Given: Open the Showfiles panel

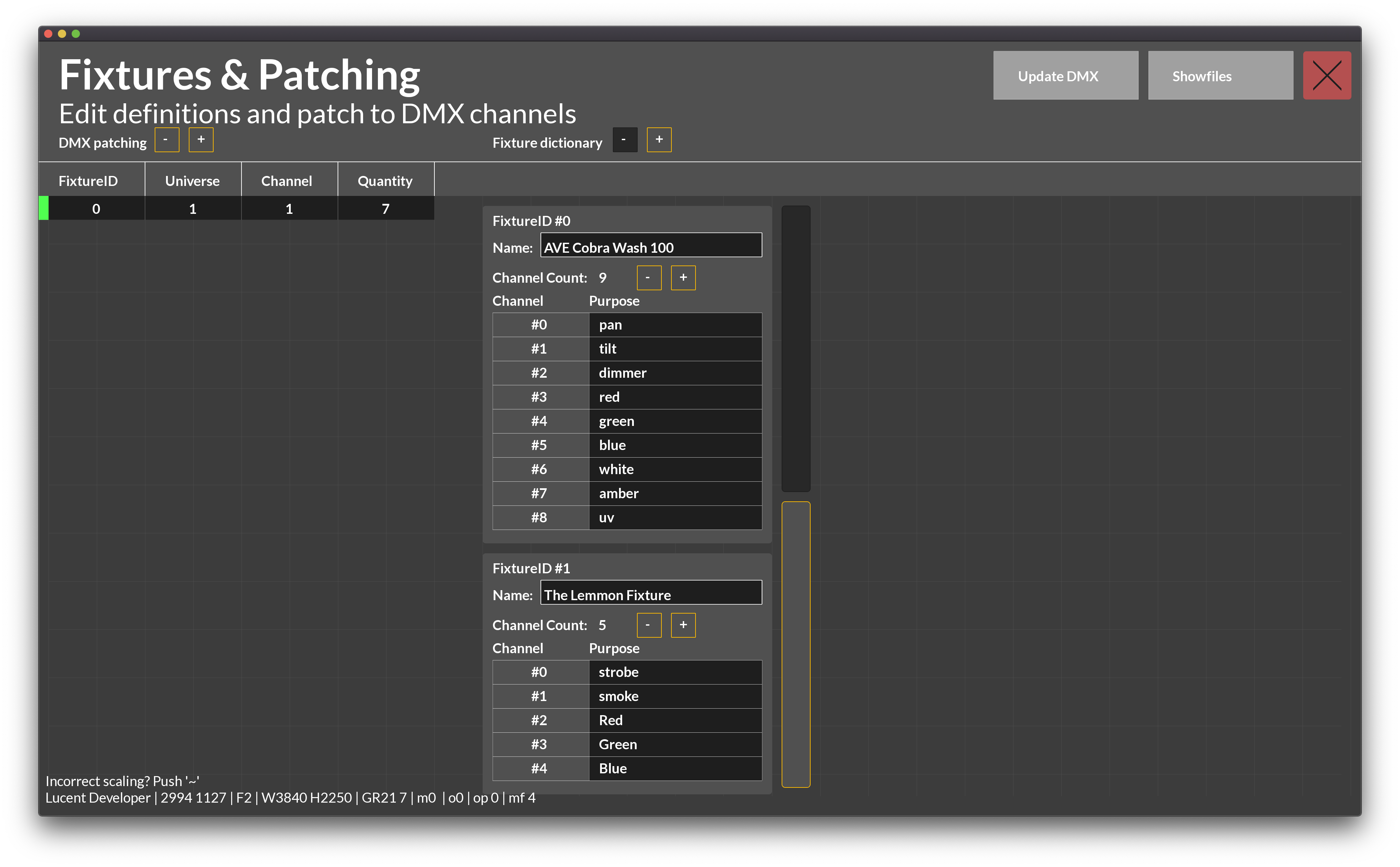Looking at the screenshot, I should [x=1220, y=76].
